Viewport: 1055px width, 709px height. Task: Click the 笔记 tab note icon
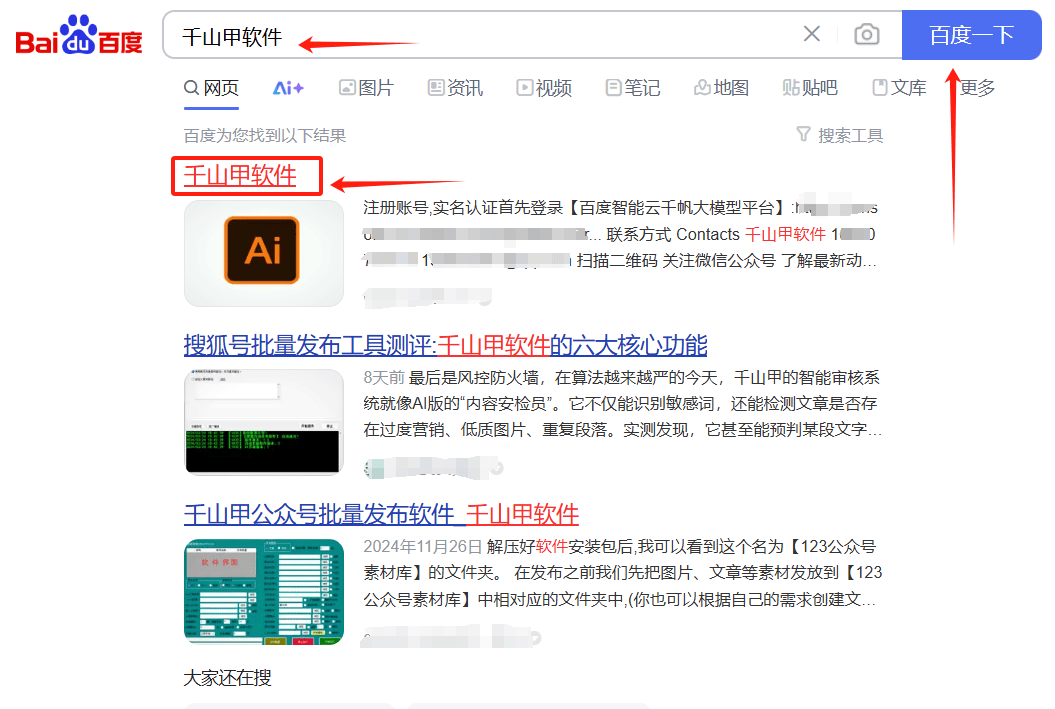coord(613,87)
